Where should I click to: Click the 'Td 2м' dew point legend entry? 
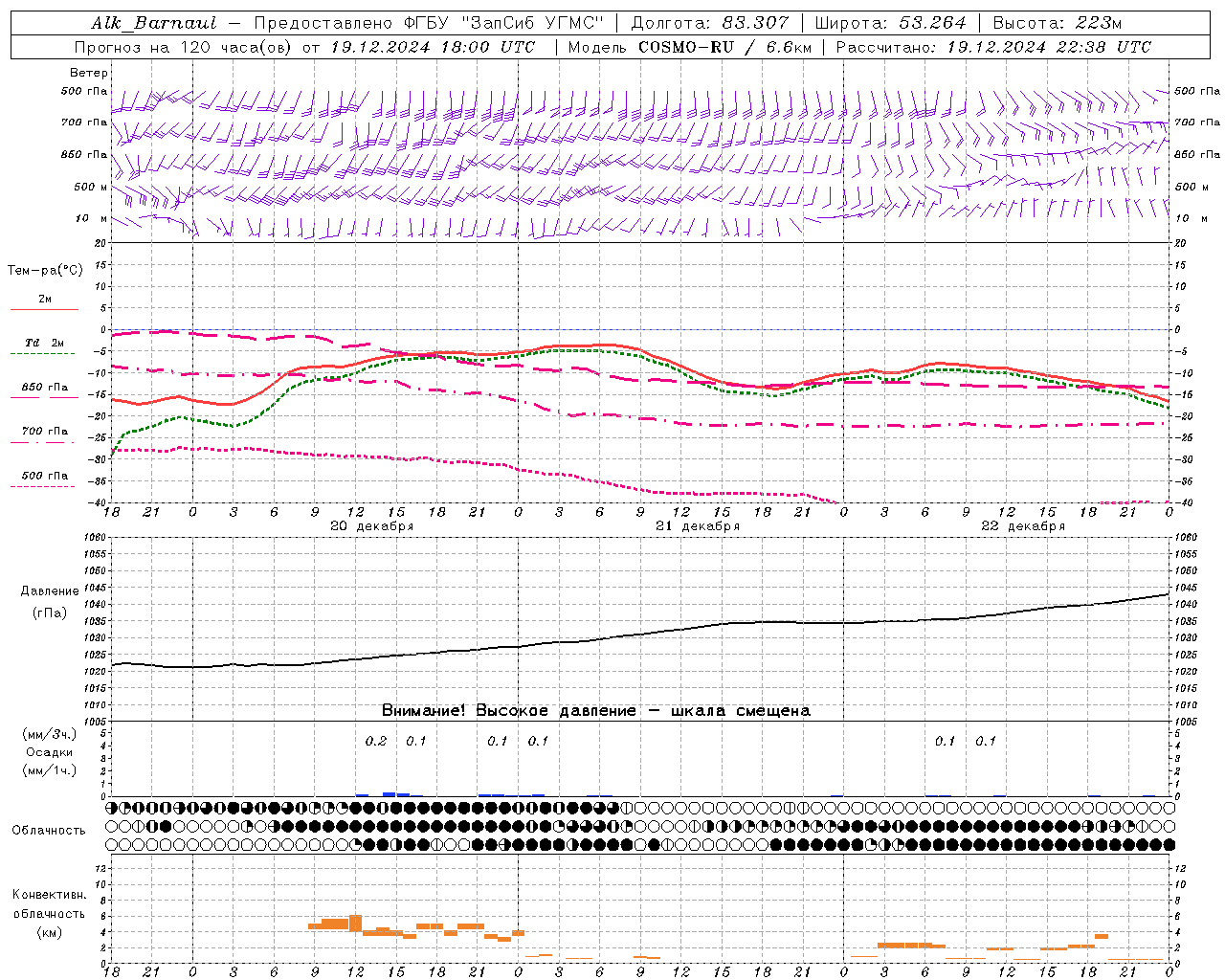coord(45,343)
